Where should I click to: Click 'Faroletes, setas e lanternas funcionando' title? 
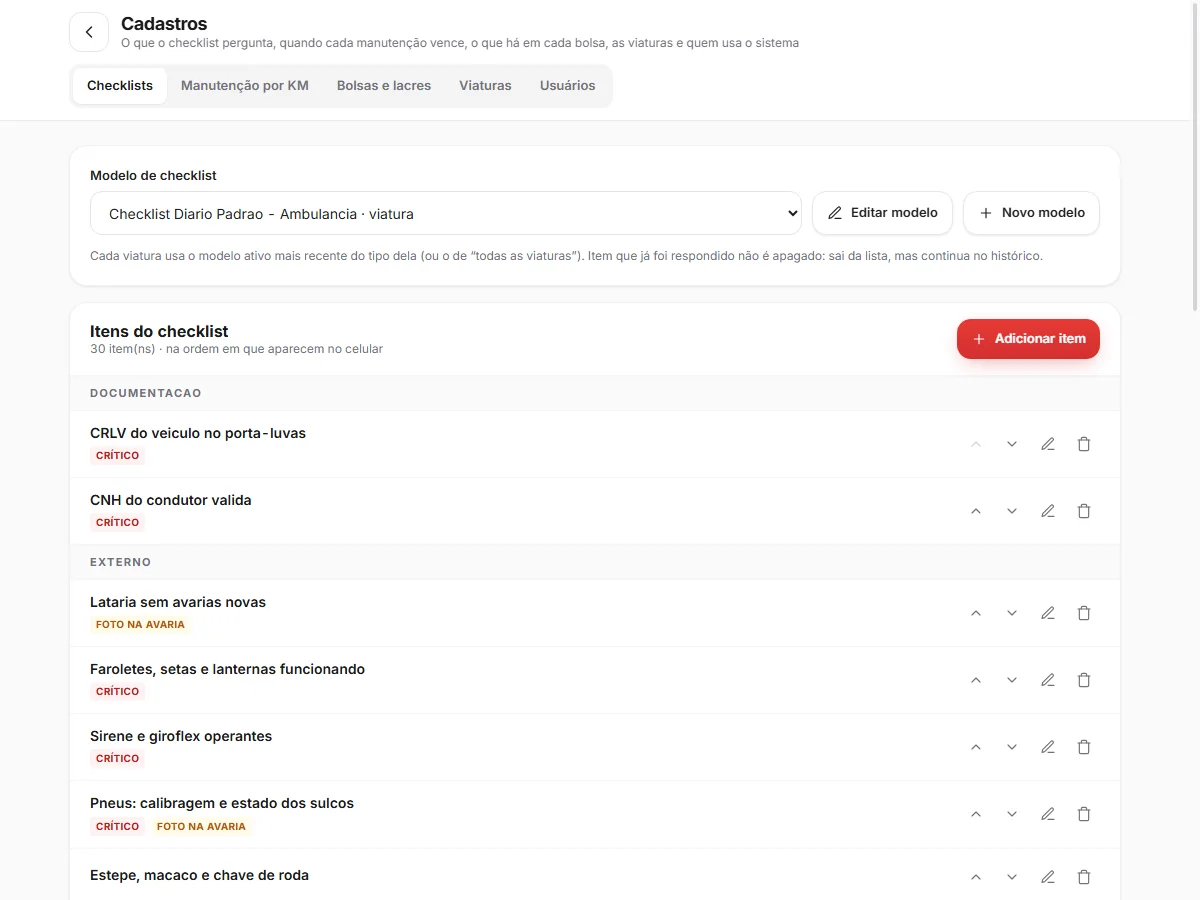point(227,669)
